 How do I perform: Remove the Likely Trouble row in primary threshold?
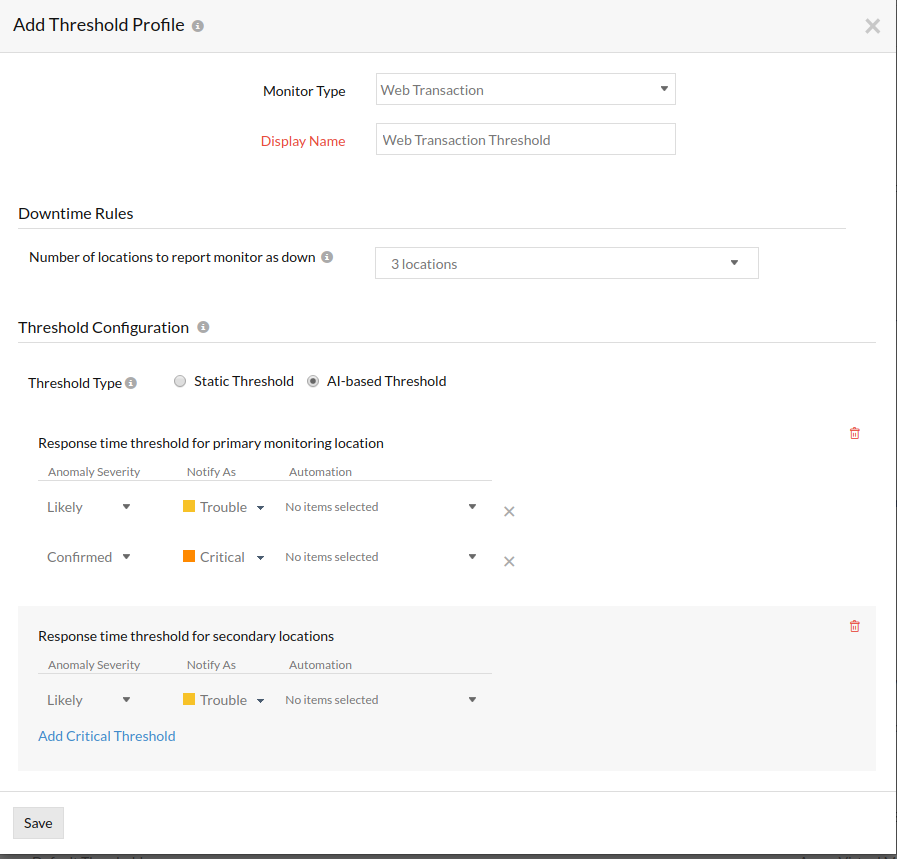click(509, 511)
